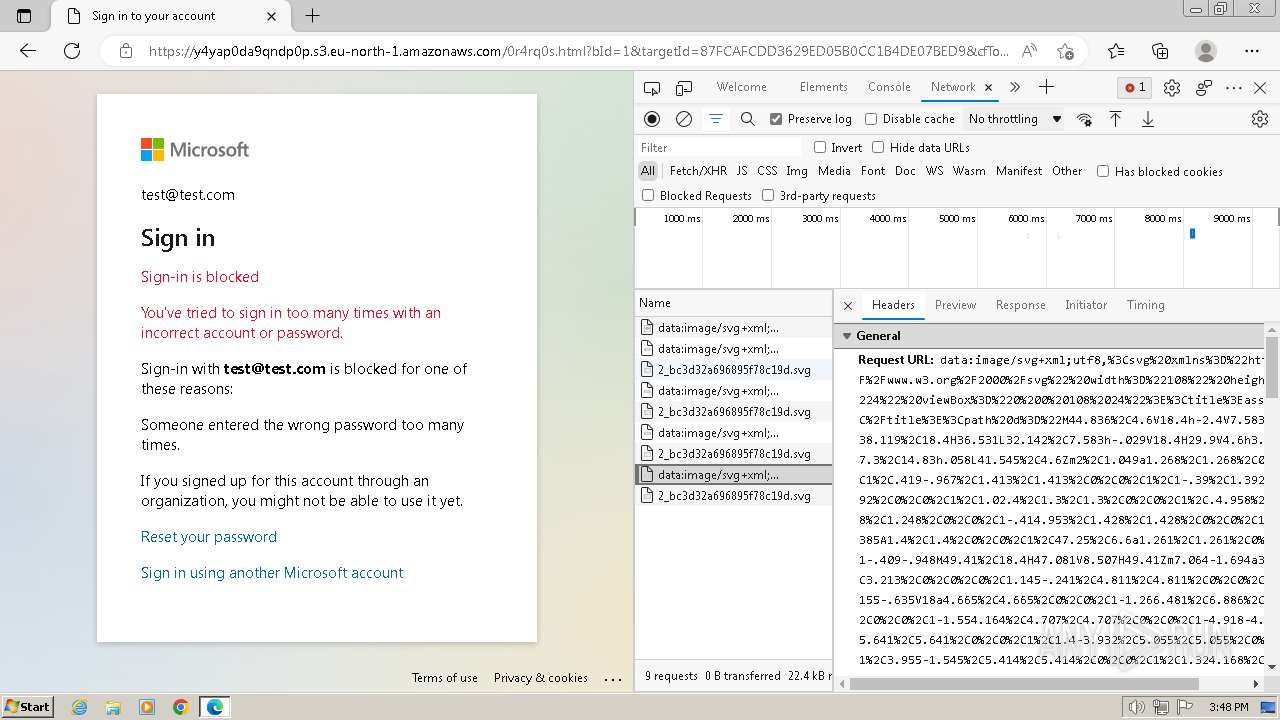Open the browser Settings and more menu
Image resolution: width=1280 pixels, height=720 pixels.
coord(1252,51)
